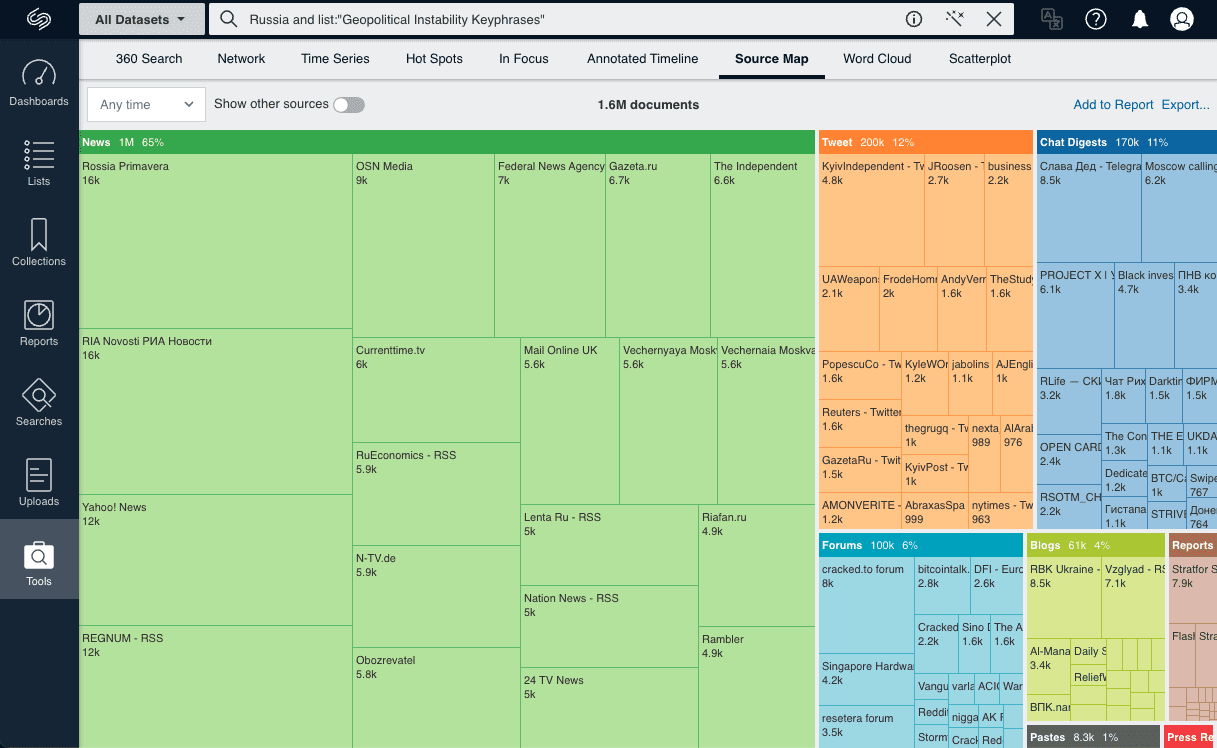Screen dimensions: 1217x748
Task: Select the N-TV.de source block
Action: [x=436, y=597]
